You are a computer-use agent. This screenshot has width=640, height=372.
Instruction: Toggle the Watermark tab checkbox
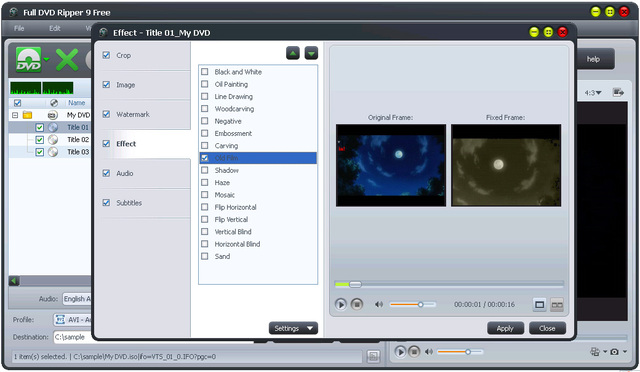click(106, 114)
